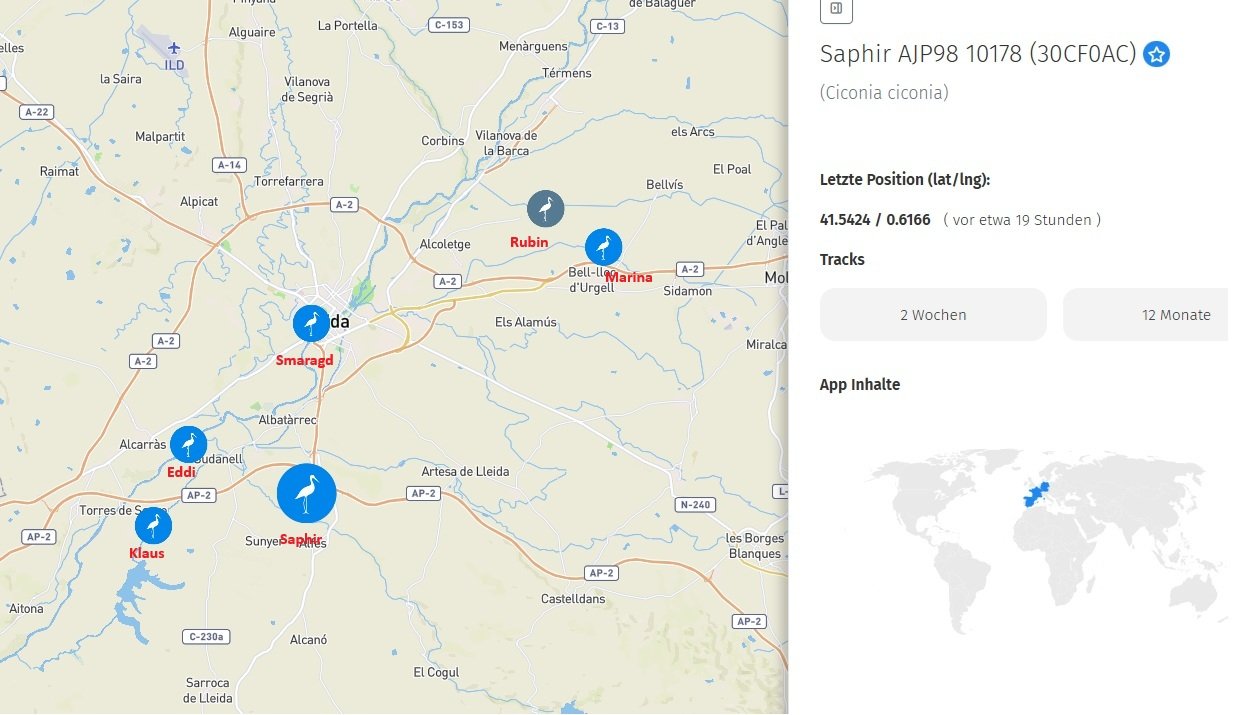
Task: Toggle favorite star next to Saphir title
Action: pyautogui.click(x=1157, y=54)
